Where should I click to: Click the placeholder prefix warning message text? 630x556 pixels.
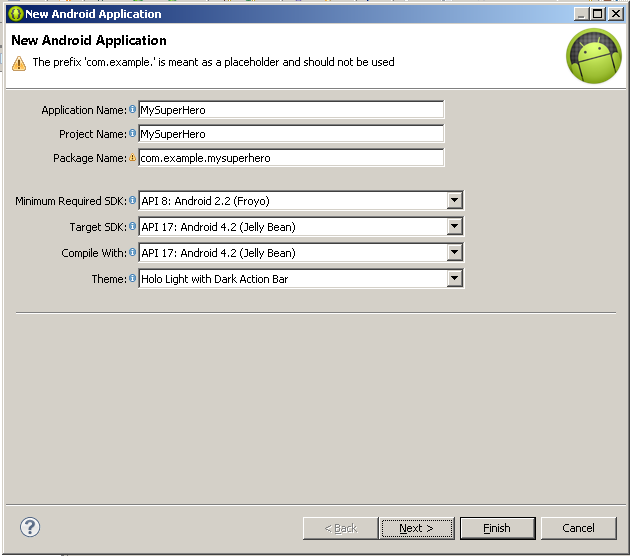click(213, 62)
